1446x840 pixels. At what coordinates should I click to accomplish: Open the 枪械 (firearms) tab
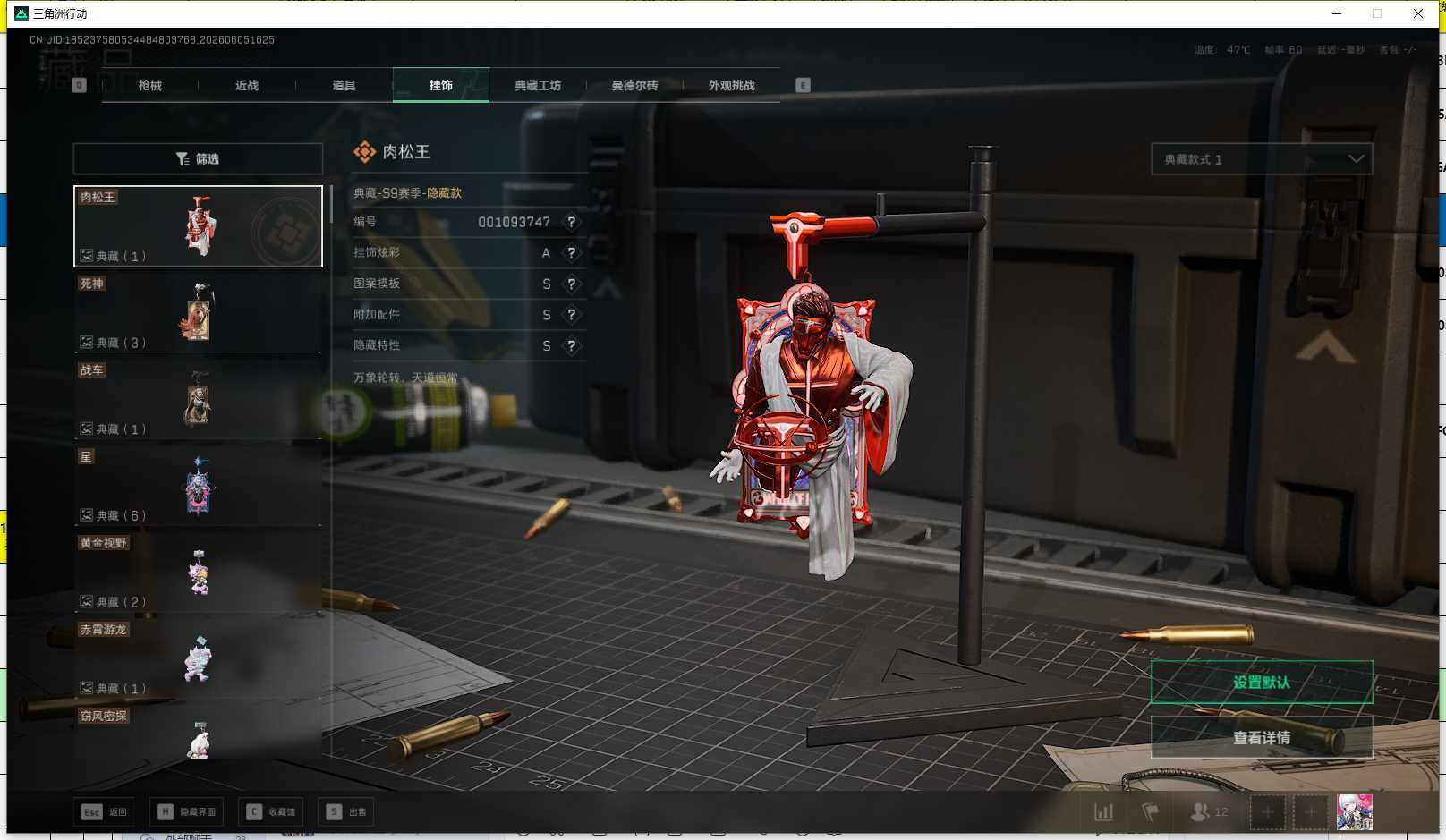(150, 85)
